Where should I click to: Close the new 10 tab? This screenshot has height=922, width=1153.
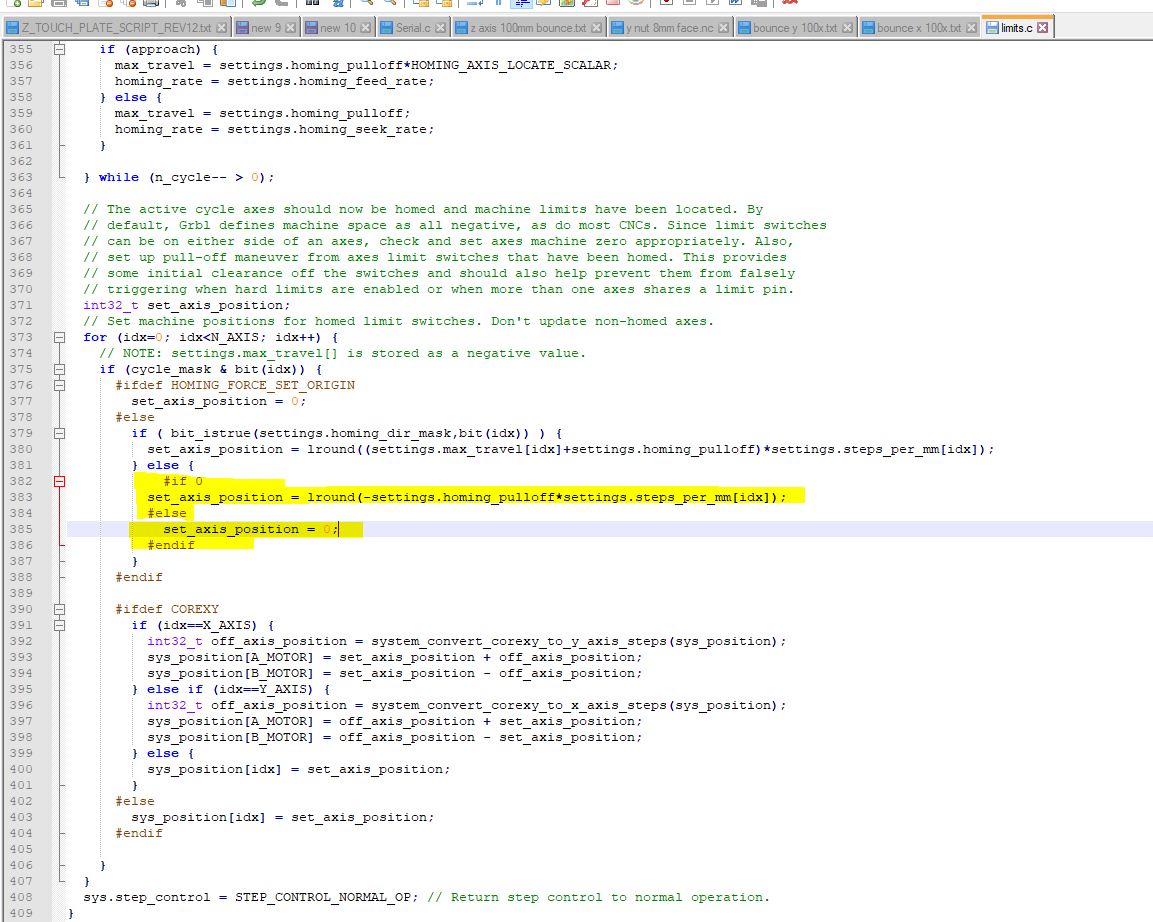[366, 28]
